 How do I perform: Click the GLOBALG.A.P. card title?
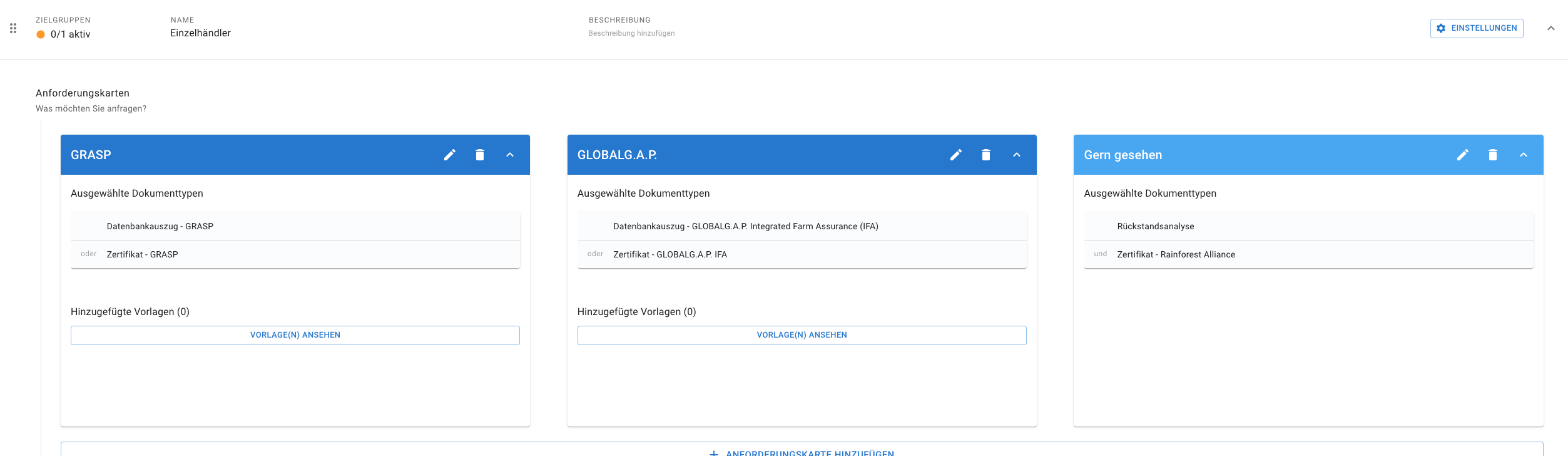[617, 155]
